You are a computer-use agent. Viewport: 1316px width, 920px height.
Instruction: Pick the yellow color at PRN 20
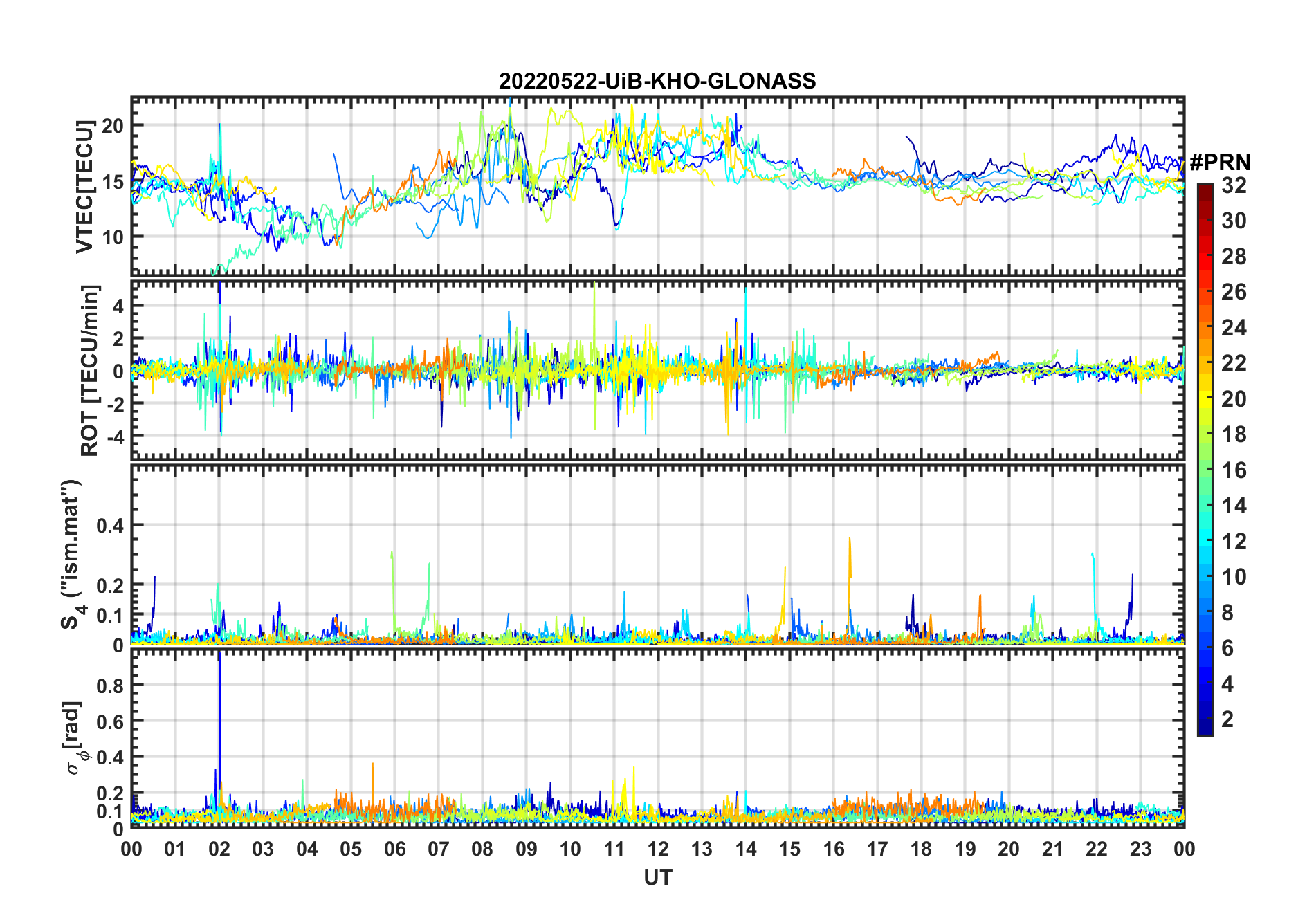point(1205,399)
